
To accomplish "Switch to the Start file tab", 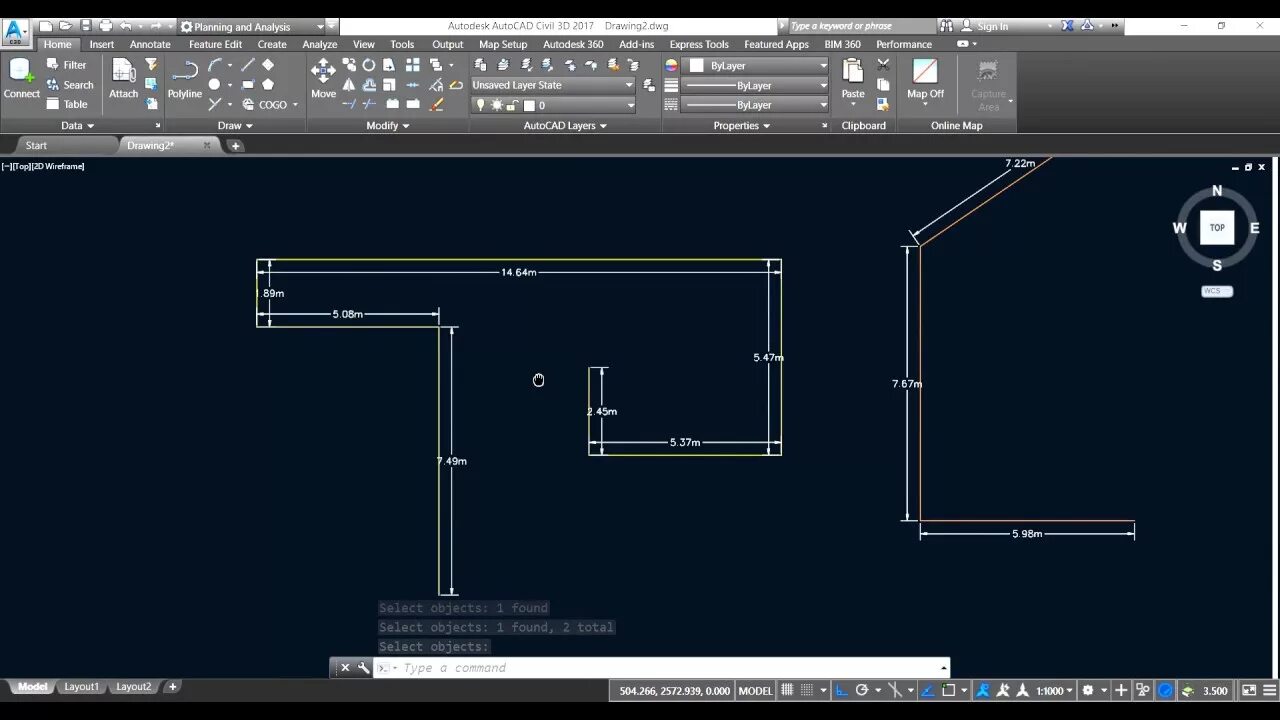I will pos(36,145).
